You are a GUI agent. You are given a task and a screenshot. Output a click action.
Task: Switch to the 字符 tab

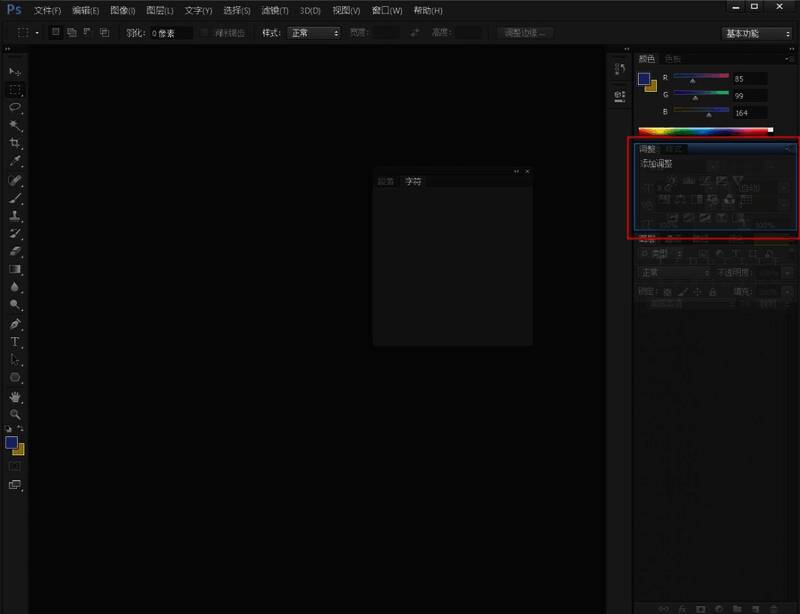[413, 182]
